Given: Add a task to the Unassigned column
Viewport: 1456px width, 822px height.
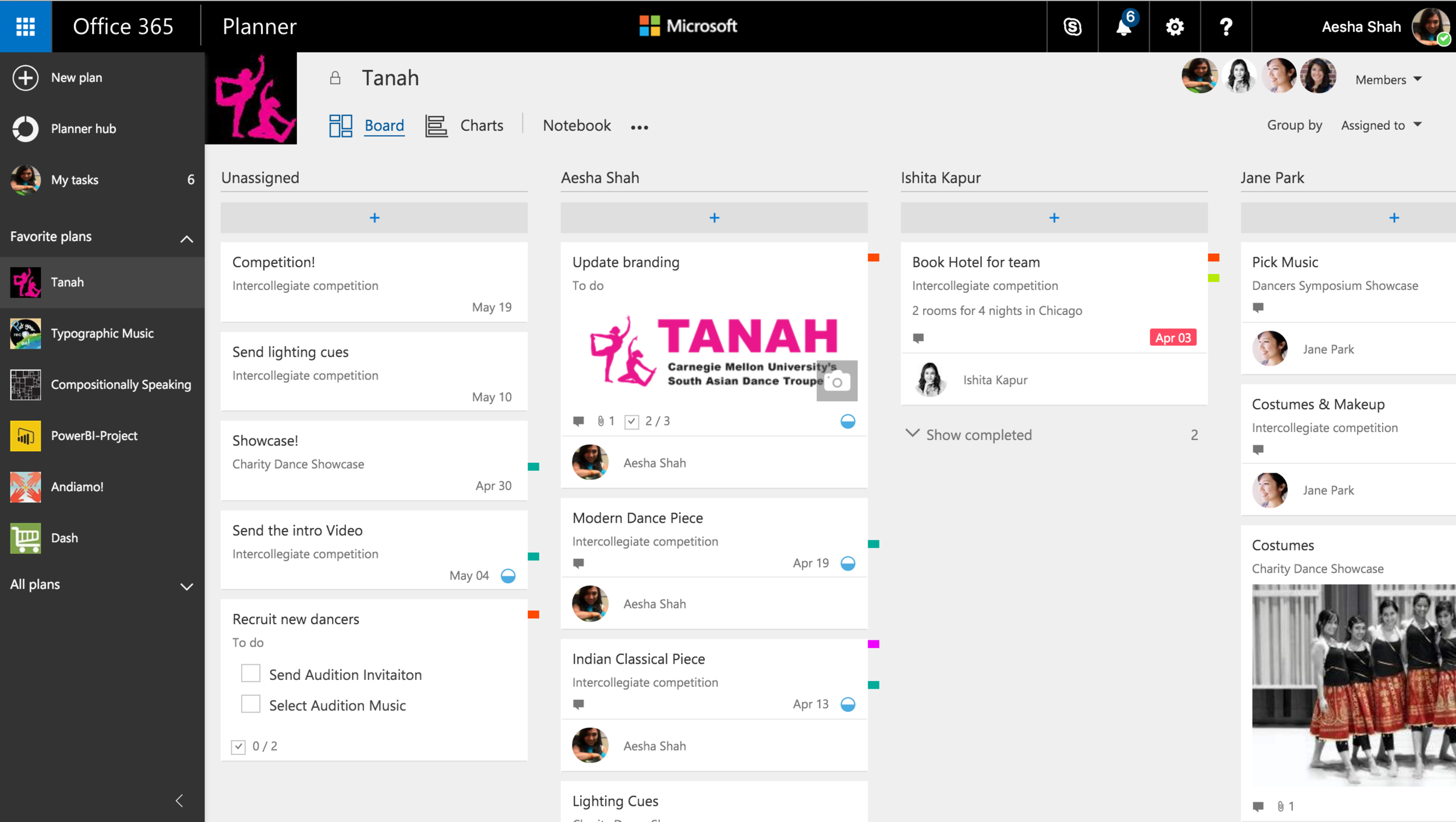Looking at the screenshot, I should (x=374, y=218).
